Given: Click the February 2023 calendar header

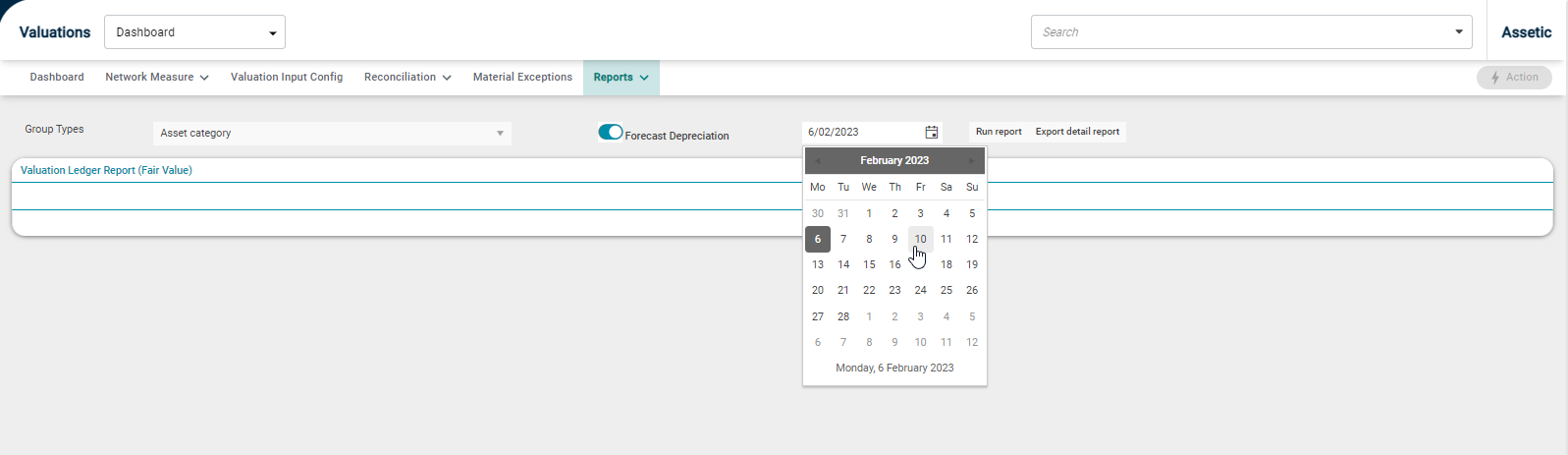Looking at the screenshot, I should (x=894, y=160).
